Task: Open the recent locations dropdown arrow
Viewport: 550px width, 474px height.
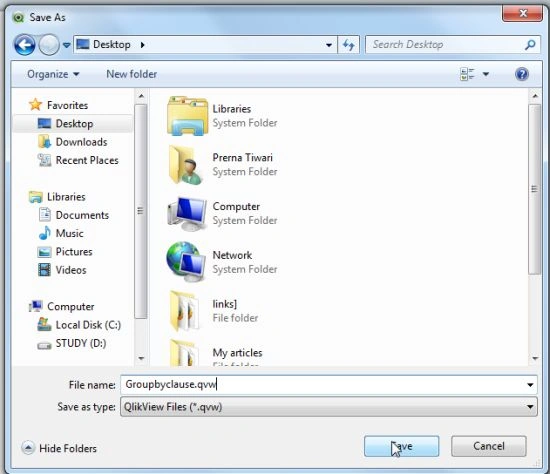Action: (67, 45)
